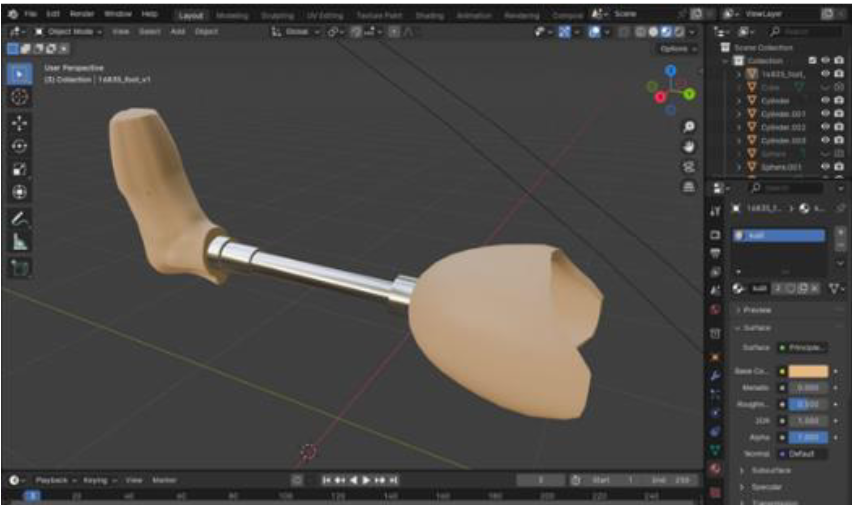Open the Render properties tab icon
The height and width of the screenshot is (505, 852).
[x=715, y=235]
